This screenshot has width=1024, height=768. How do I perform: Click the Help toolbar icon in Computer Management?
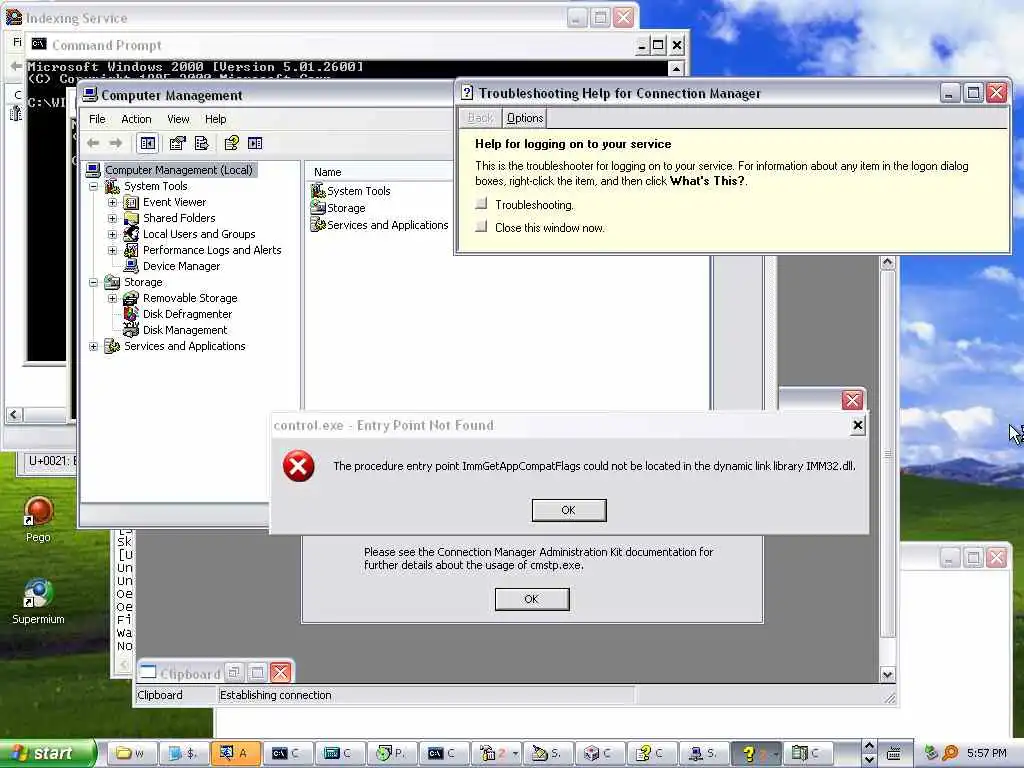click(x=231, y=143)
